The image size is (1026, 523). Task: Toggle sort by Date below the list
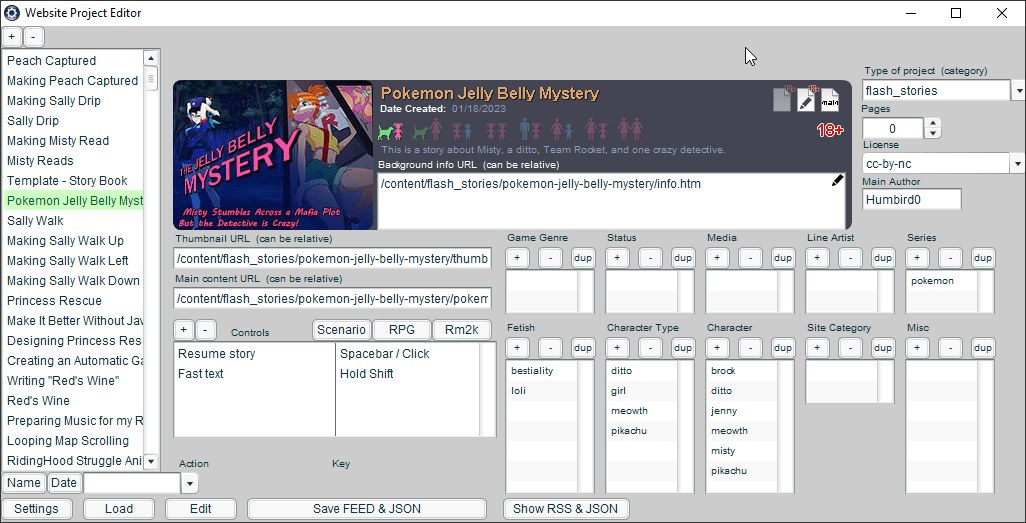[64, 483]
